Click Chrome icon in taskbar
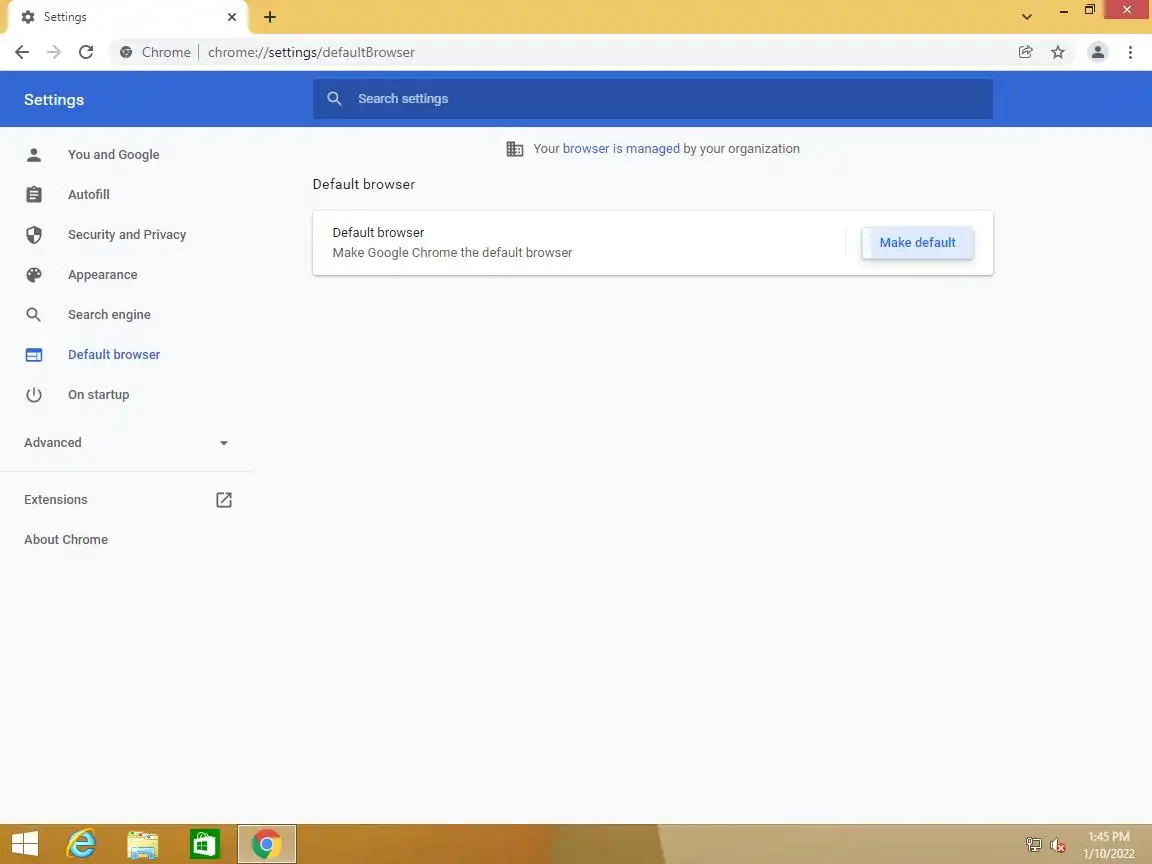The width and height of the screenshot is (1152, 864). point(267,844)
